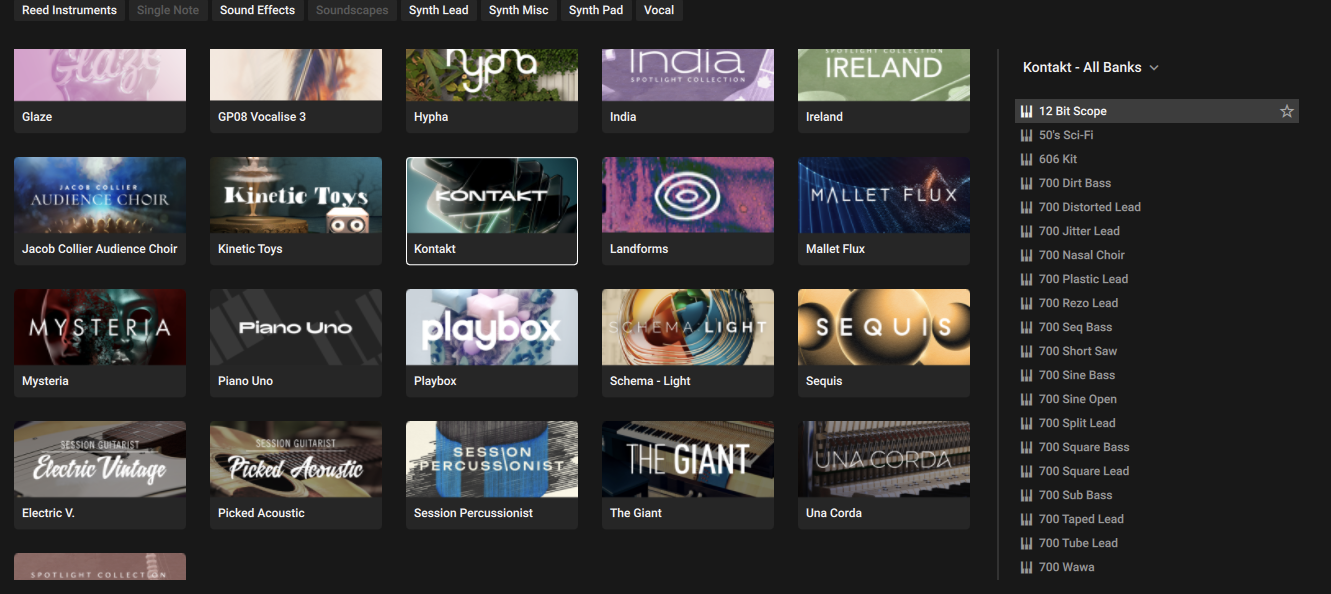Open the Kontakt - All Banks dropdown
Image resolution: width=1331 pixels, height=594 pixels.
(1091, 67)
